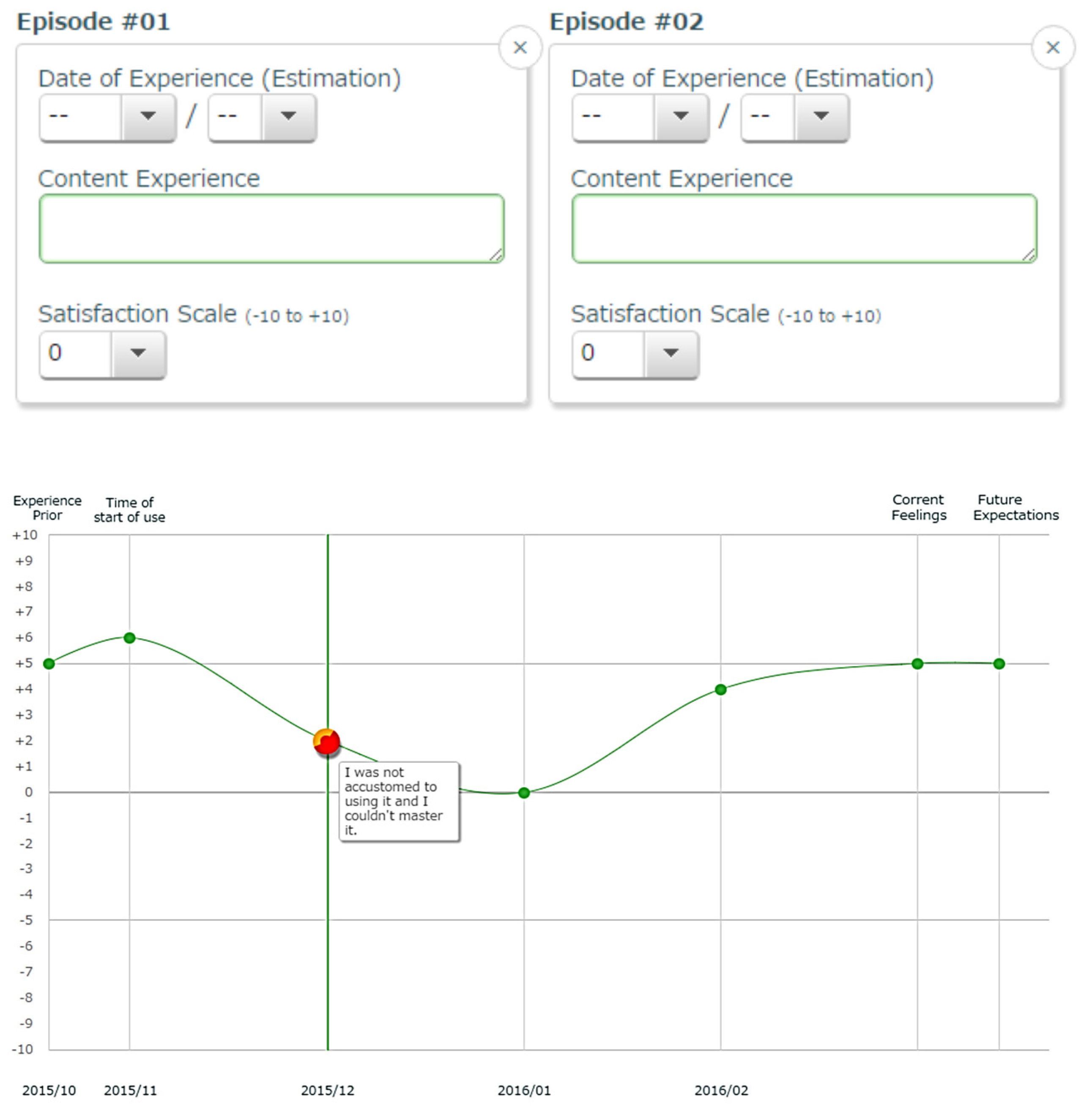Select the graph point at 2016/01
Viewport: 1092px width, 1114px height.
click(524, 793)
